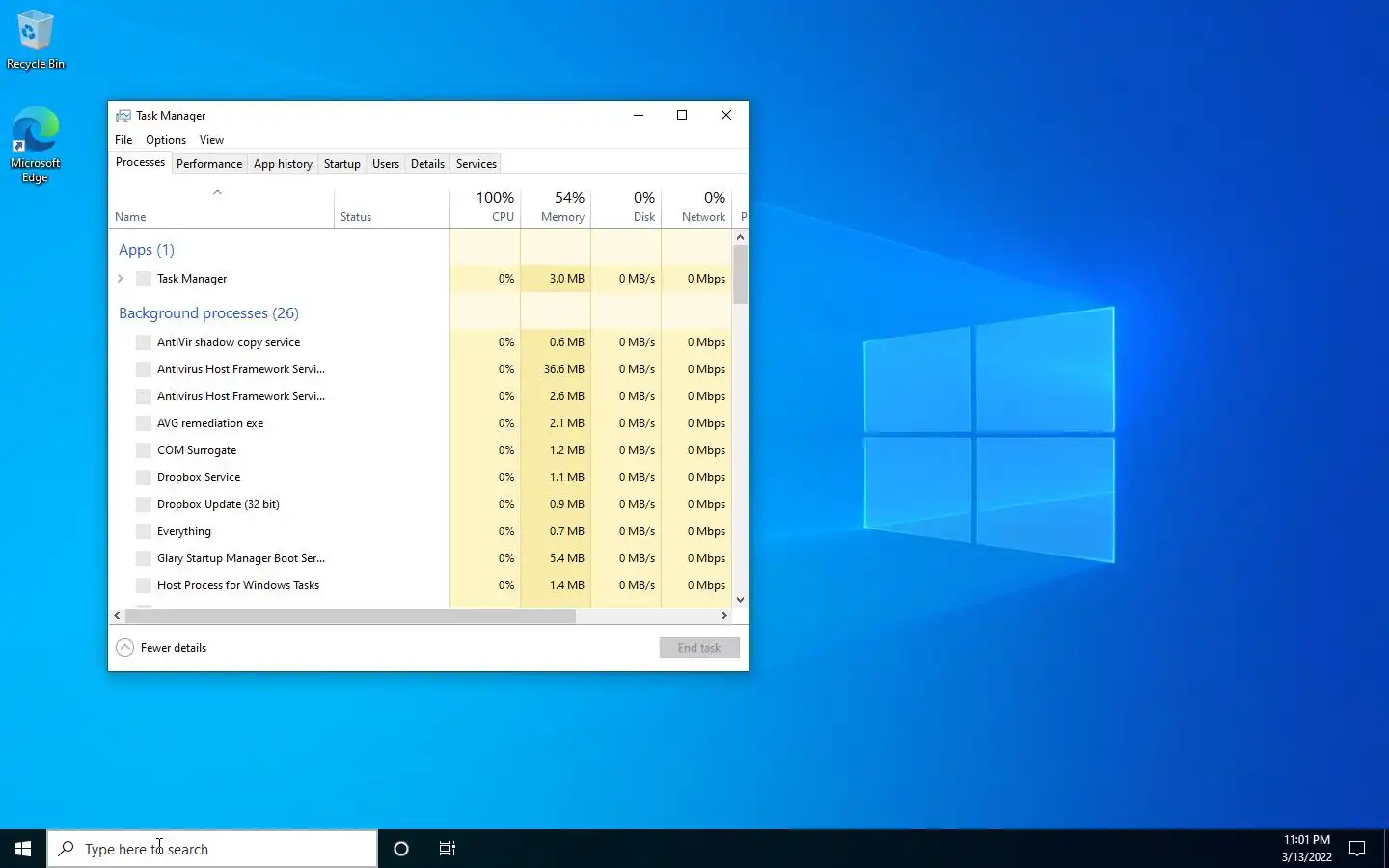
Task: Click the sort arrow above Name column
Action: click(x=218, y=192)
